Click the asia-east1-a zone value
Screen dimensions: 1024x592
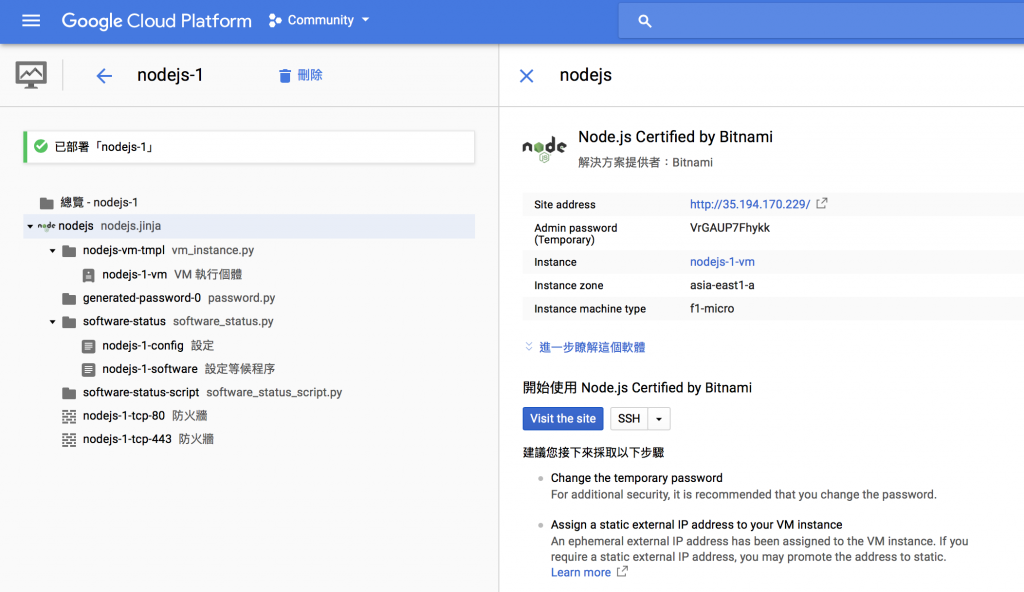point(722,285)
